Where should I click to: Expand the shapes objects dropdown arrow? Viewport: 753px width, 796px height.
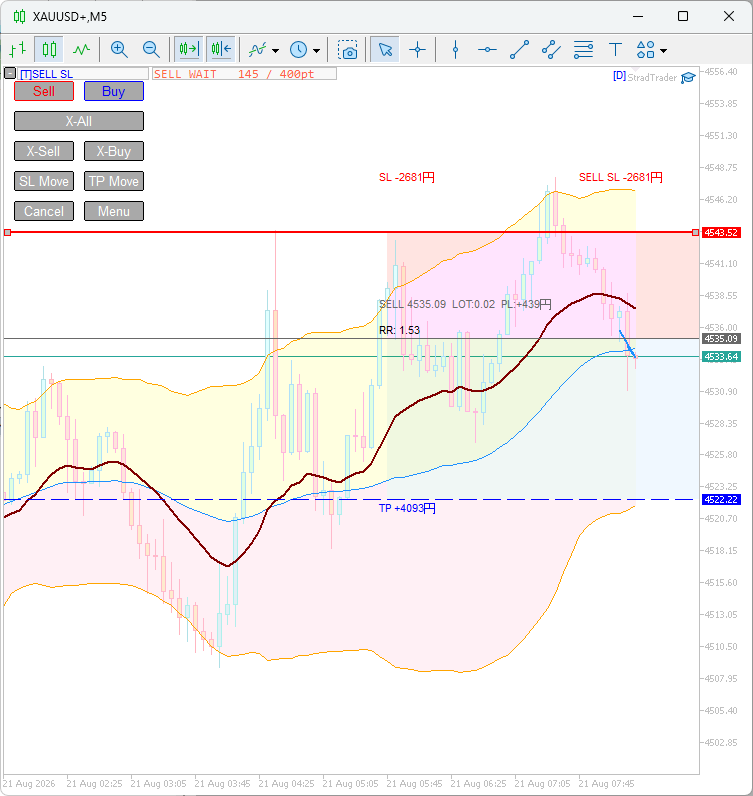[664, 51]
